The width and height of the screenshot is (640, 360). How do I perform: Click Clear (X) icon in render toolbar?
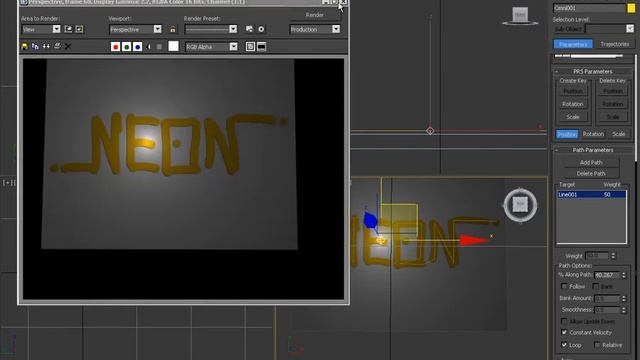(68, 47)
